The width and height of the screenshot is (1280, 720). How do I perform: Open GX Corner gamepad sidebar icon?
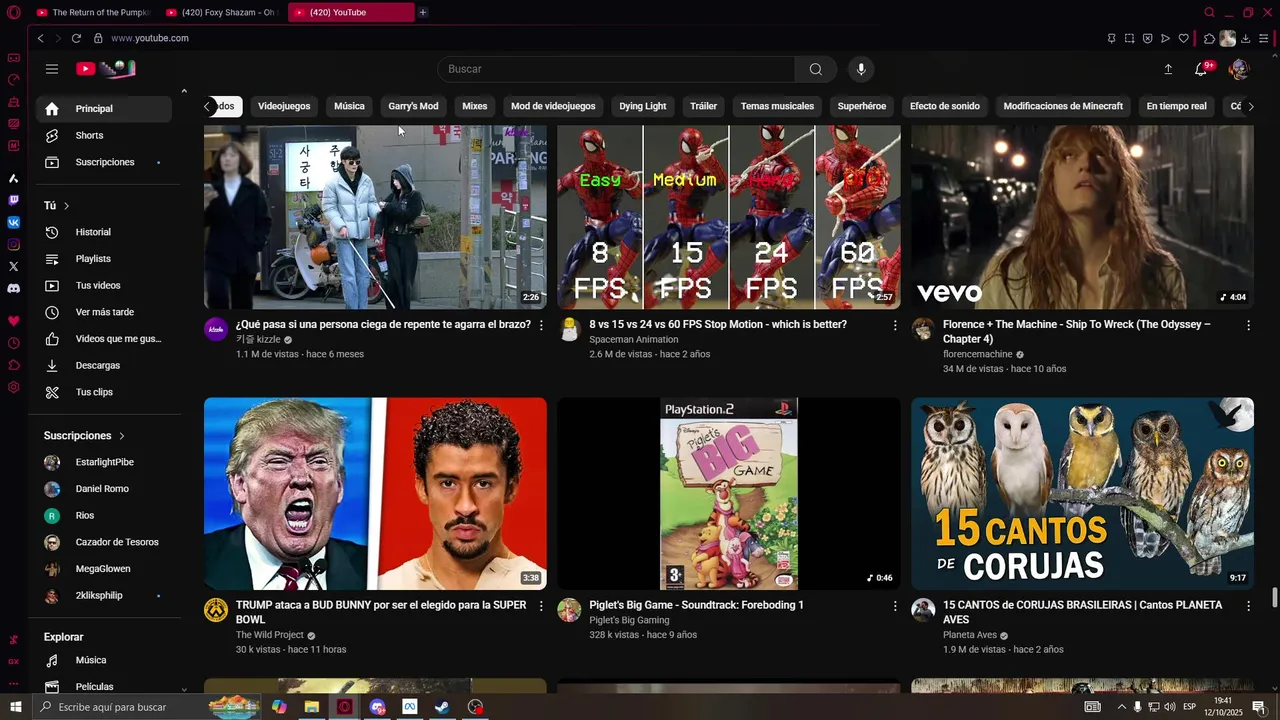pyautogui.click(x=14, y=58)
